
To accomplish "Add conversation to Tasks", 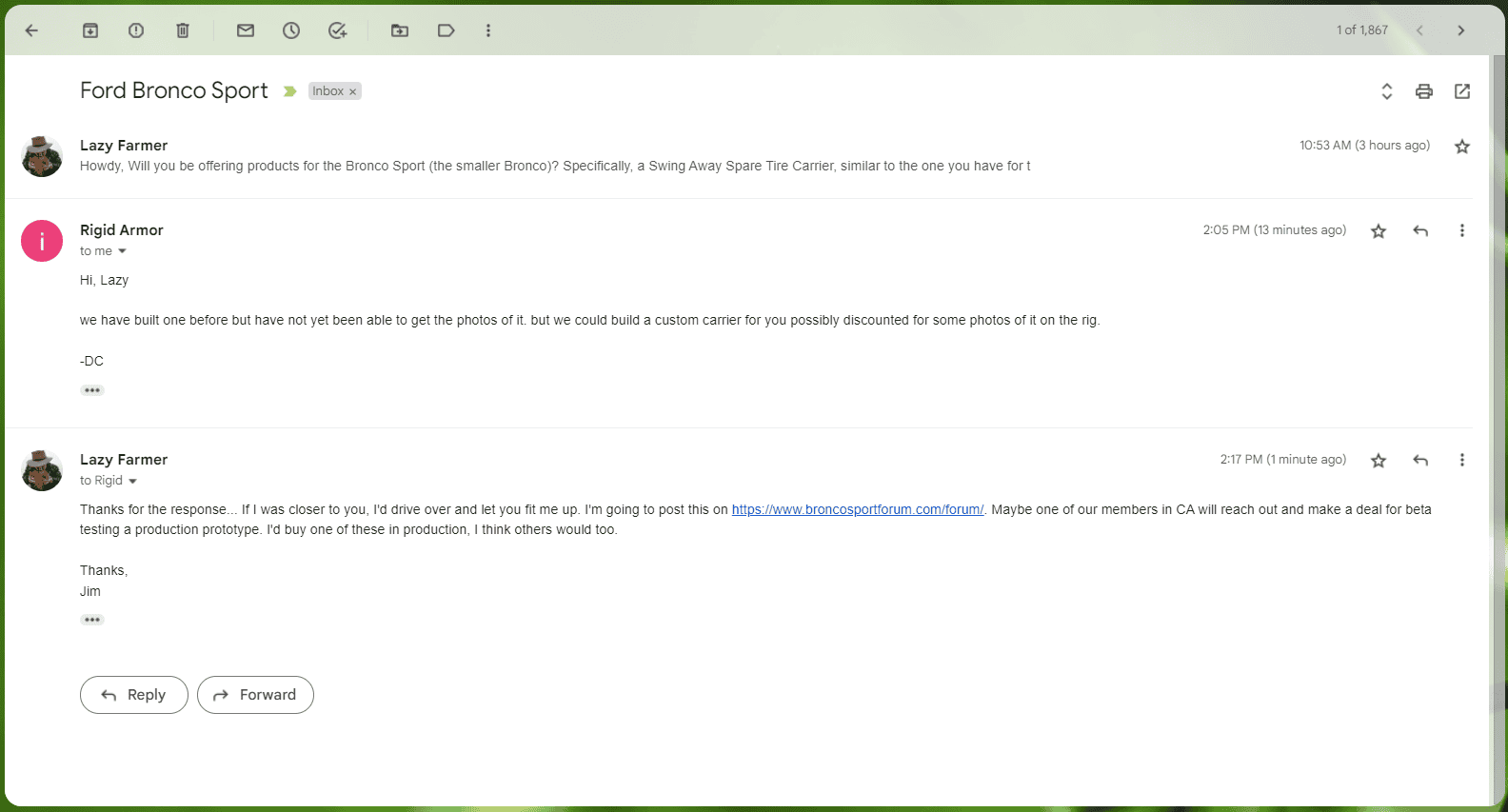I will 338,30.
